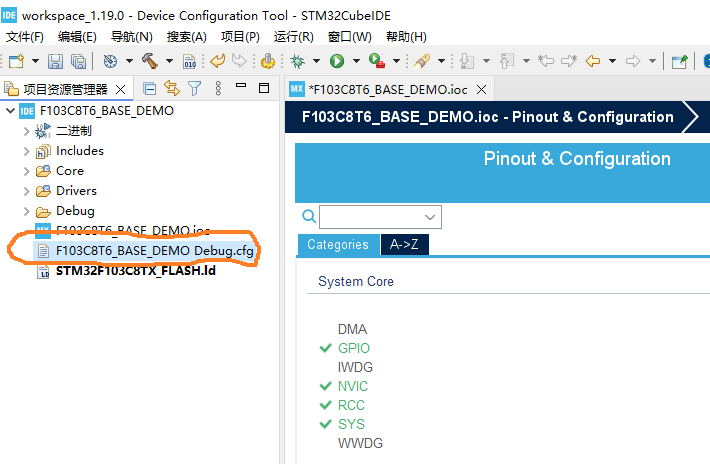Open the peripheral search combo box
The width and height of the screenshot is (710, 464).
click(x=380, y=217)
